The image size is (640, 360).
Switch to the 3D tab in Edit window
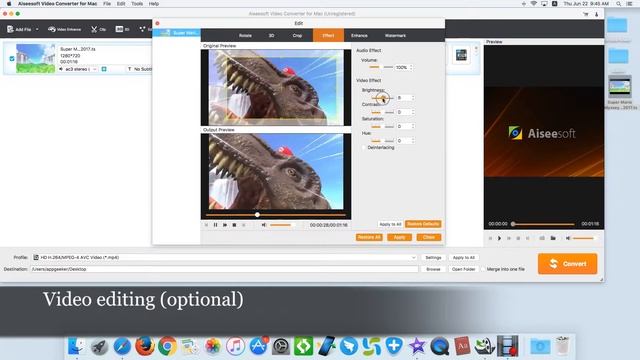tap(271, 36)
